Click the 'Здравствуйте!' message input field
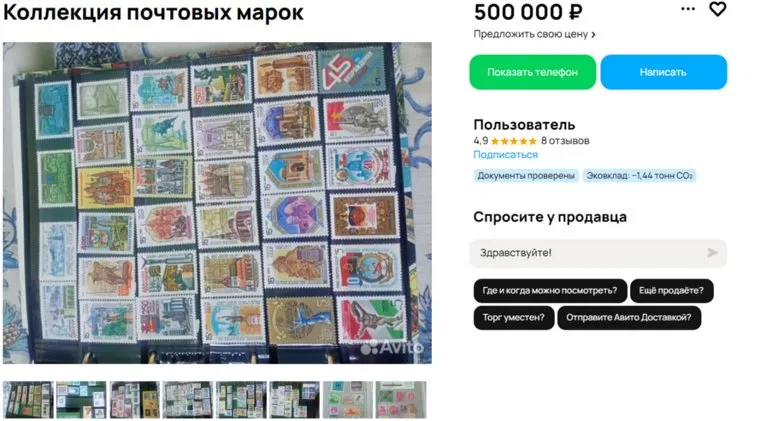760x421 pixels. [x=598, y=253]
